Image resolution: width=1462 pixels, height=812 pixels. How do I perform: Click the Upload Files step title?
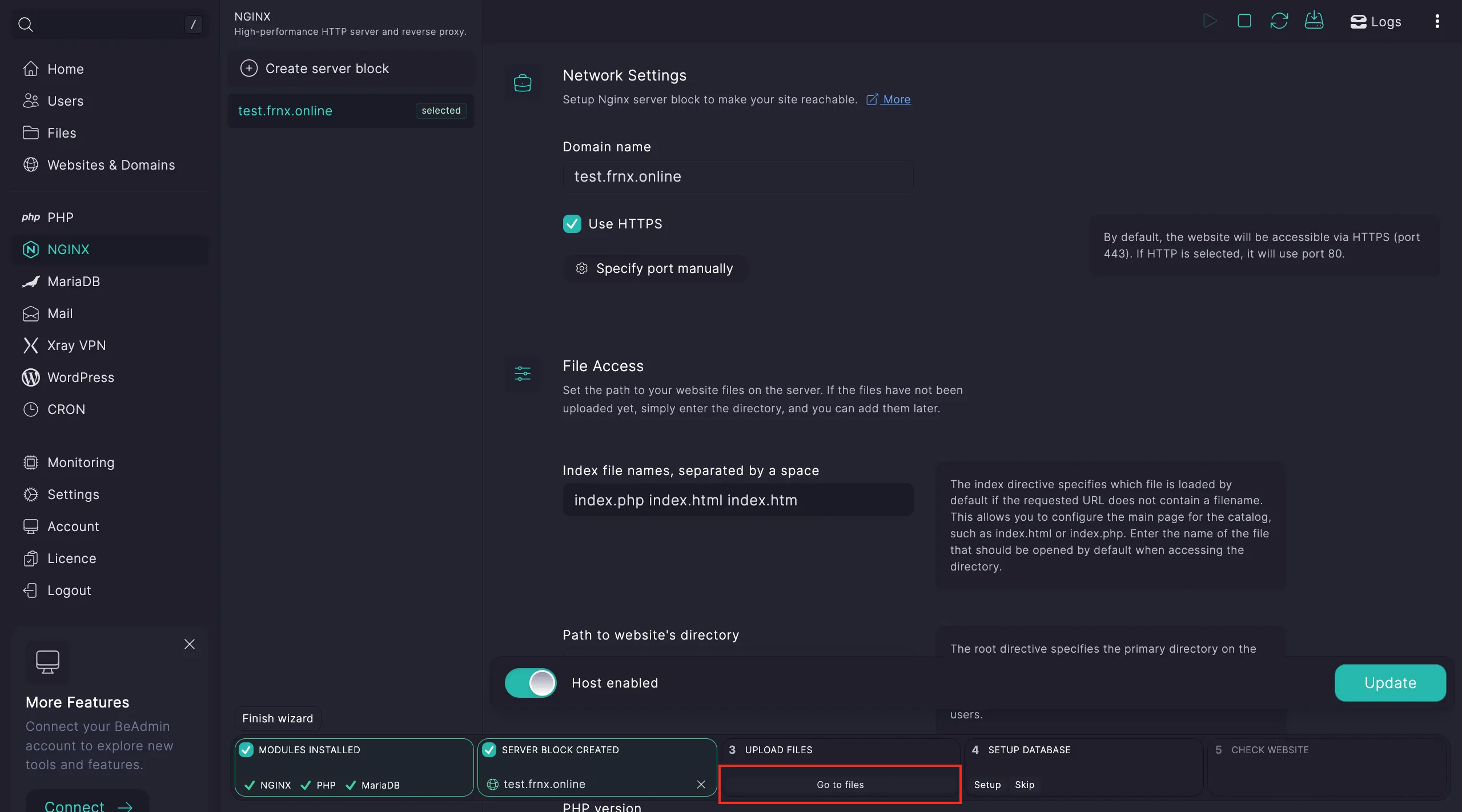pos(778,750)
